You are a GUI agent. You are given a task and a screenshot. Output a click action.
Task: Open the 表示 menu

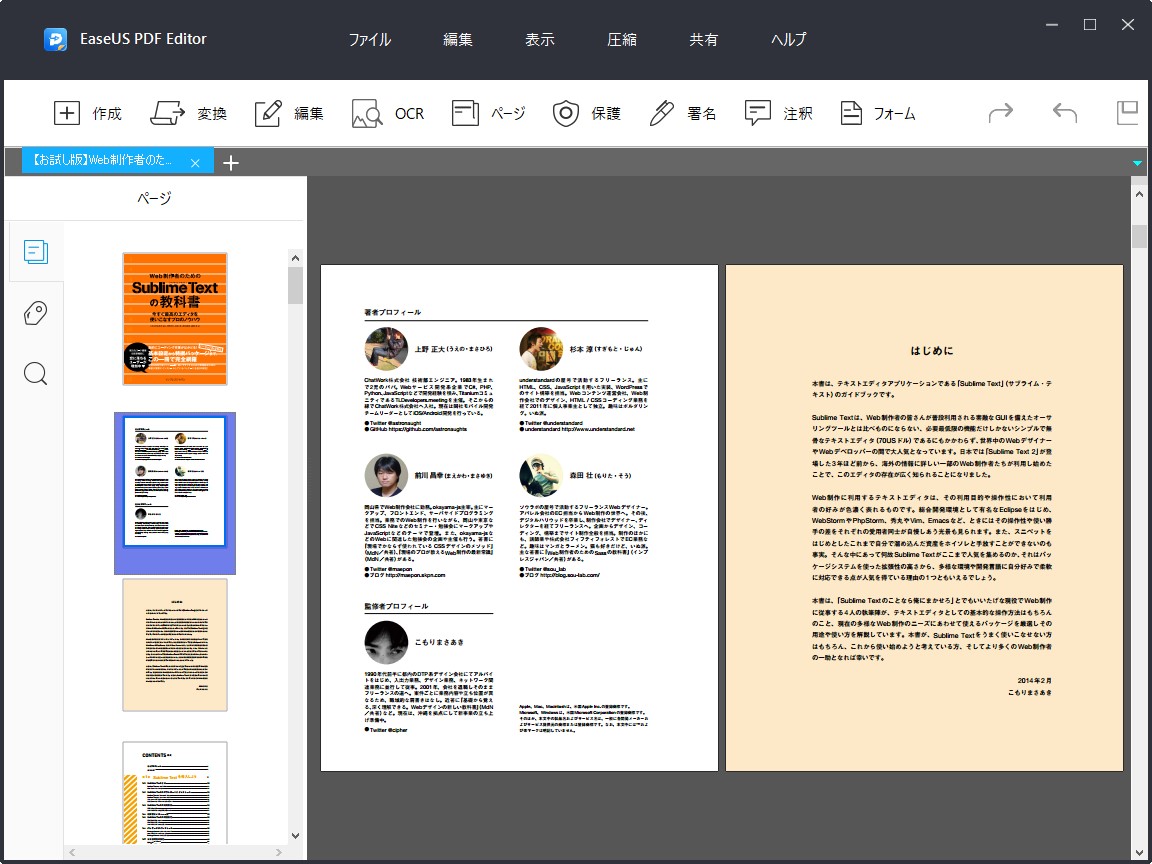click(539, 40)
